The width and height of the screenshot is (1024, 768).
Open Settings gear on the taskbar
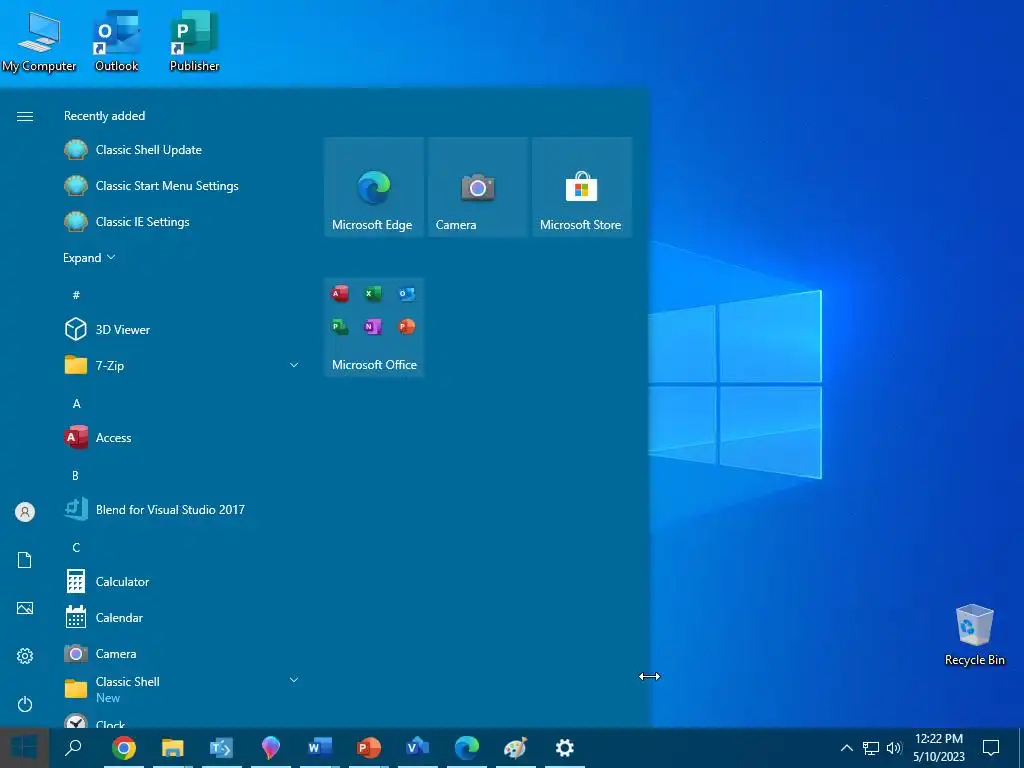click(x=564, y=747)
